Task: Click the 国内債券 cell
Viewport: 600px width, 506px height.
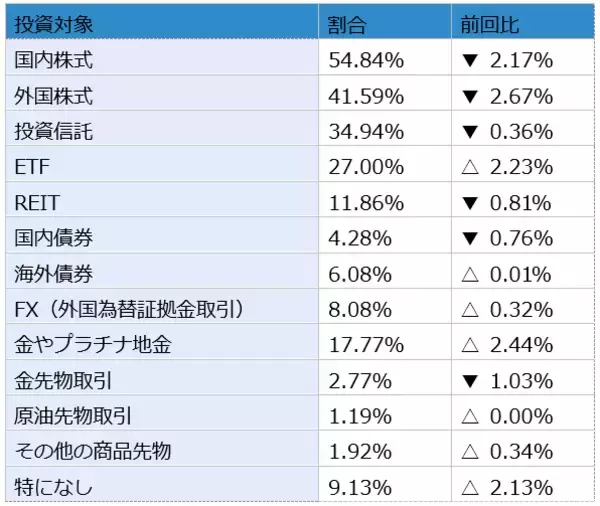Action: pos(55,238)
